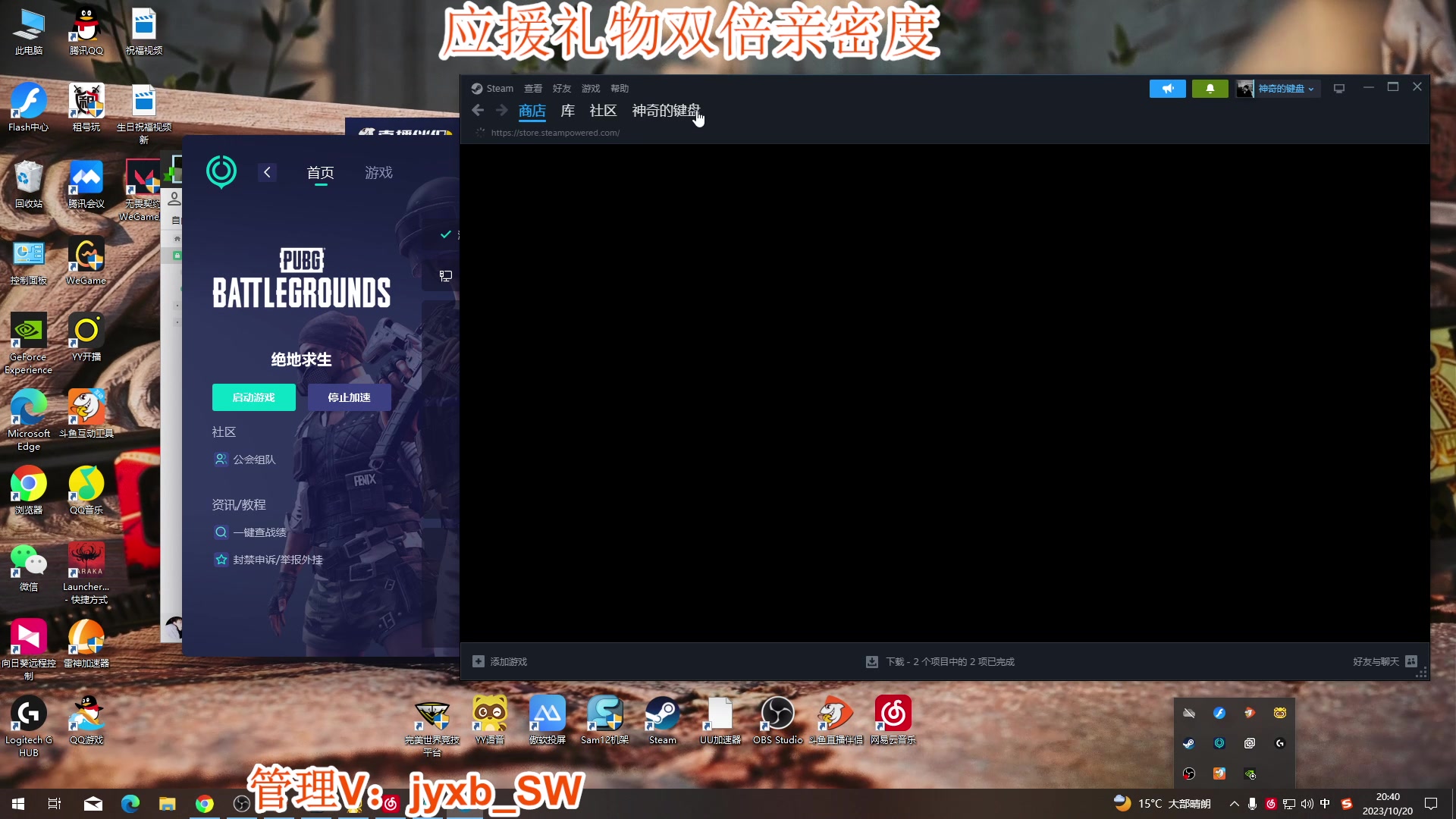The image size is (1456, 819).
Task: Click 添加游戏 in Steam footer
Action: [508, 662]
